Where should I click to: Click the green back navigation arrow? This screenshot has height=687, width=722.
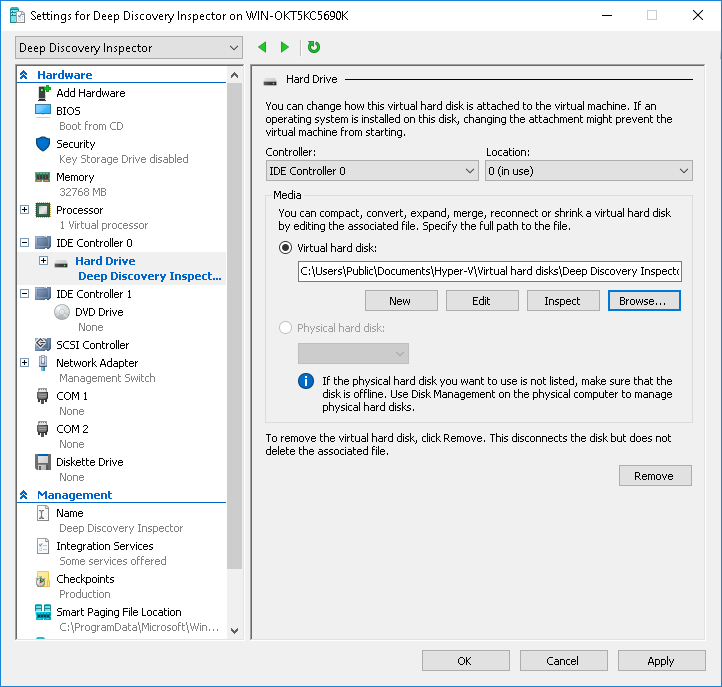tap(263, 47)
